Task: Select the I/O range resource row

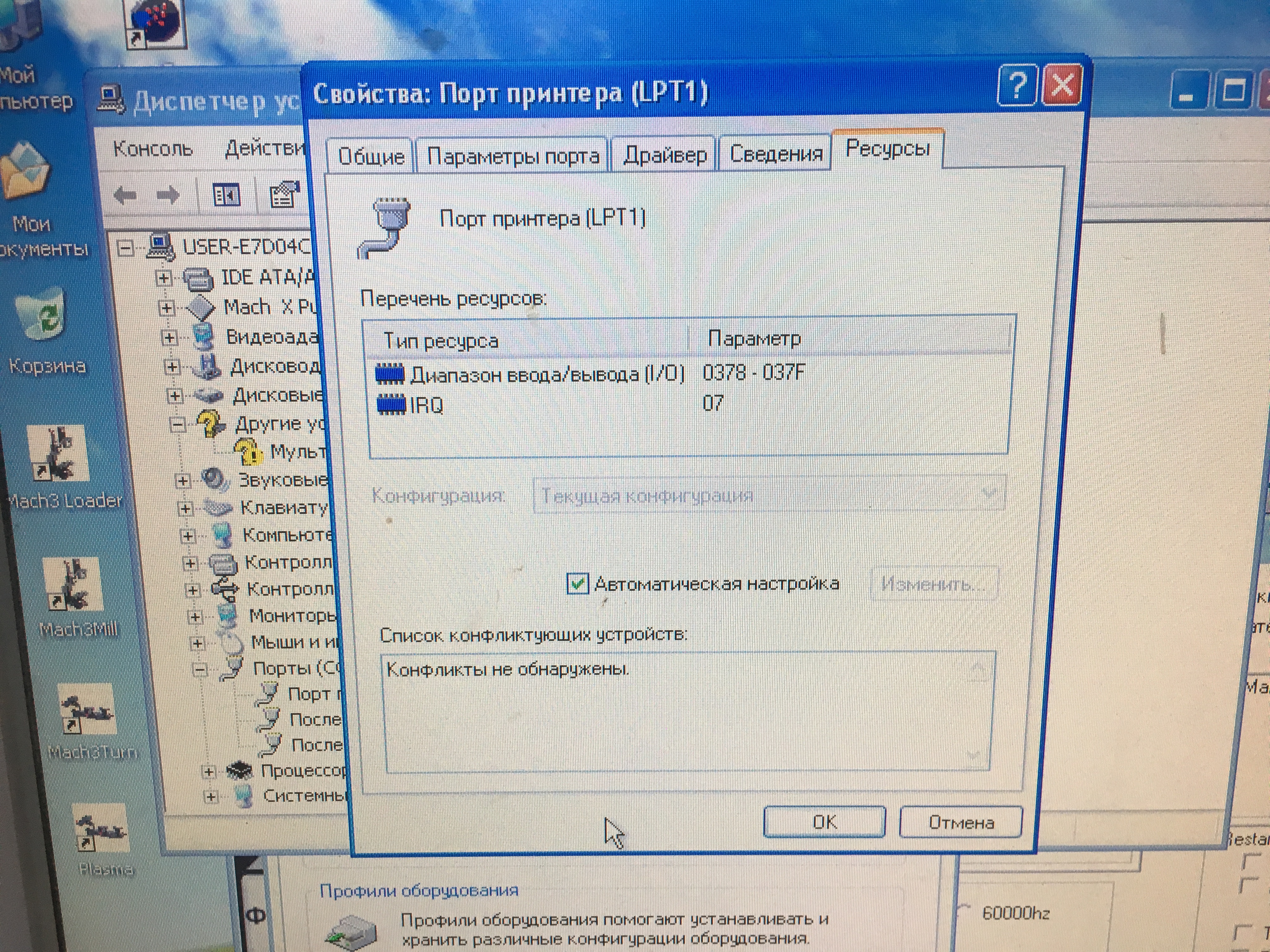Action: pyautogui.click(x=546, y=375)
